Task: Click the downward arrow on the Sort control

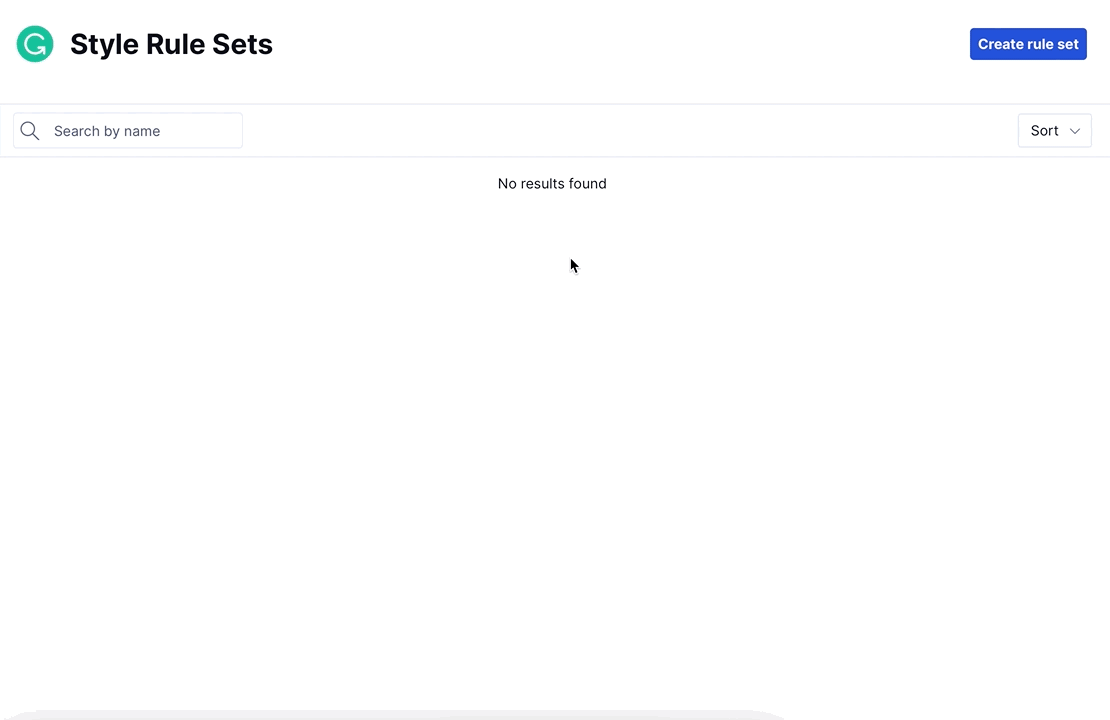Action: tap(1075, 131)
